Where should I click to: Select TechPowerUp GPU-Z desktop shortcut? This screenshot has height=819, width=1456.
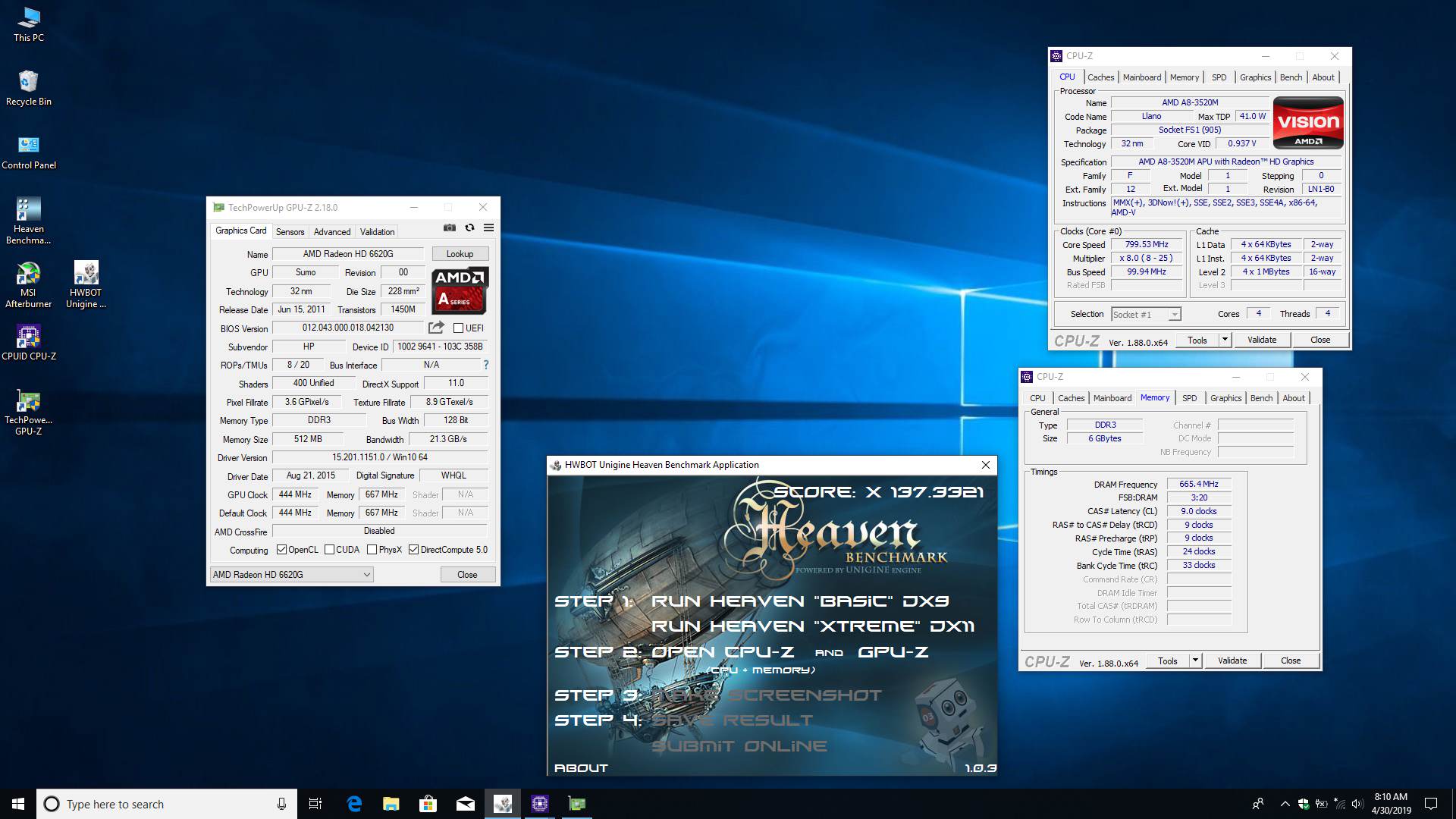point(29,412)
